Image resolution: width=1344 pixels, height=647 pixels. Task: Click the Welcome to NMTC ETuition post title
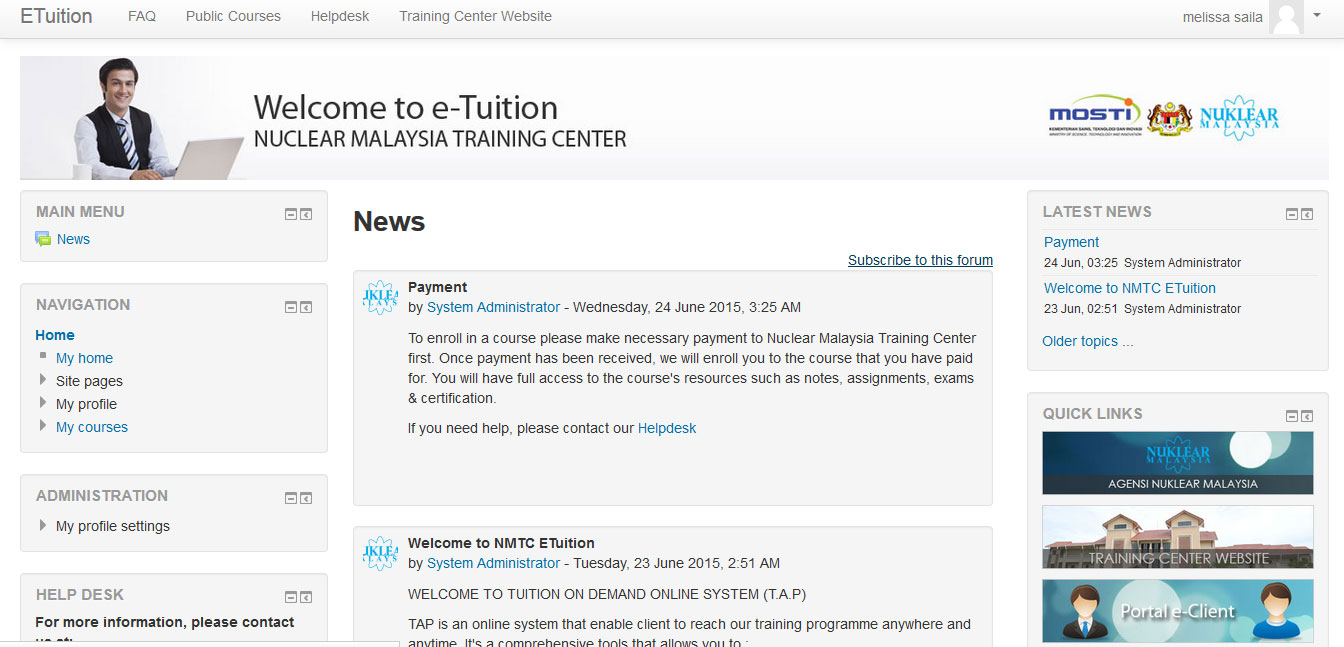[x=501, y=543]
